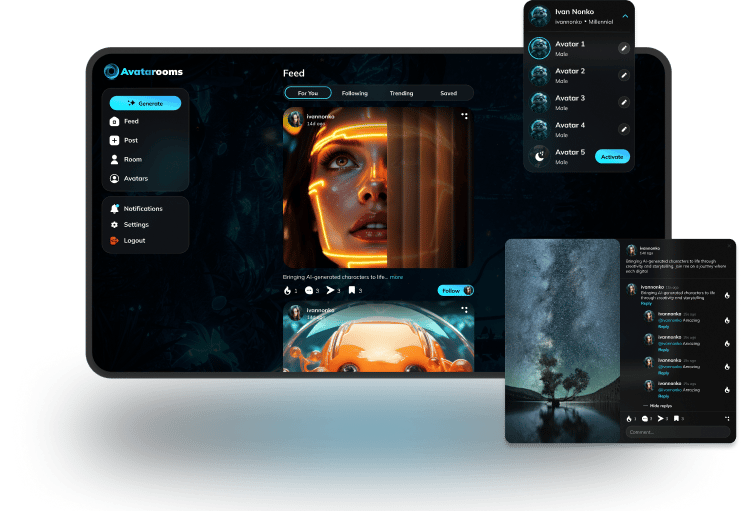Open comments on the neon face post
Screen dimensions: 742x511
tap(309, 291)
